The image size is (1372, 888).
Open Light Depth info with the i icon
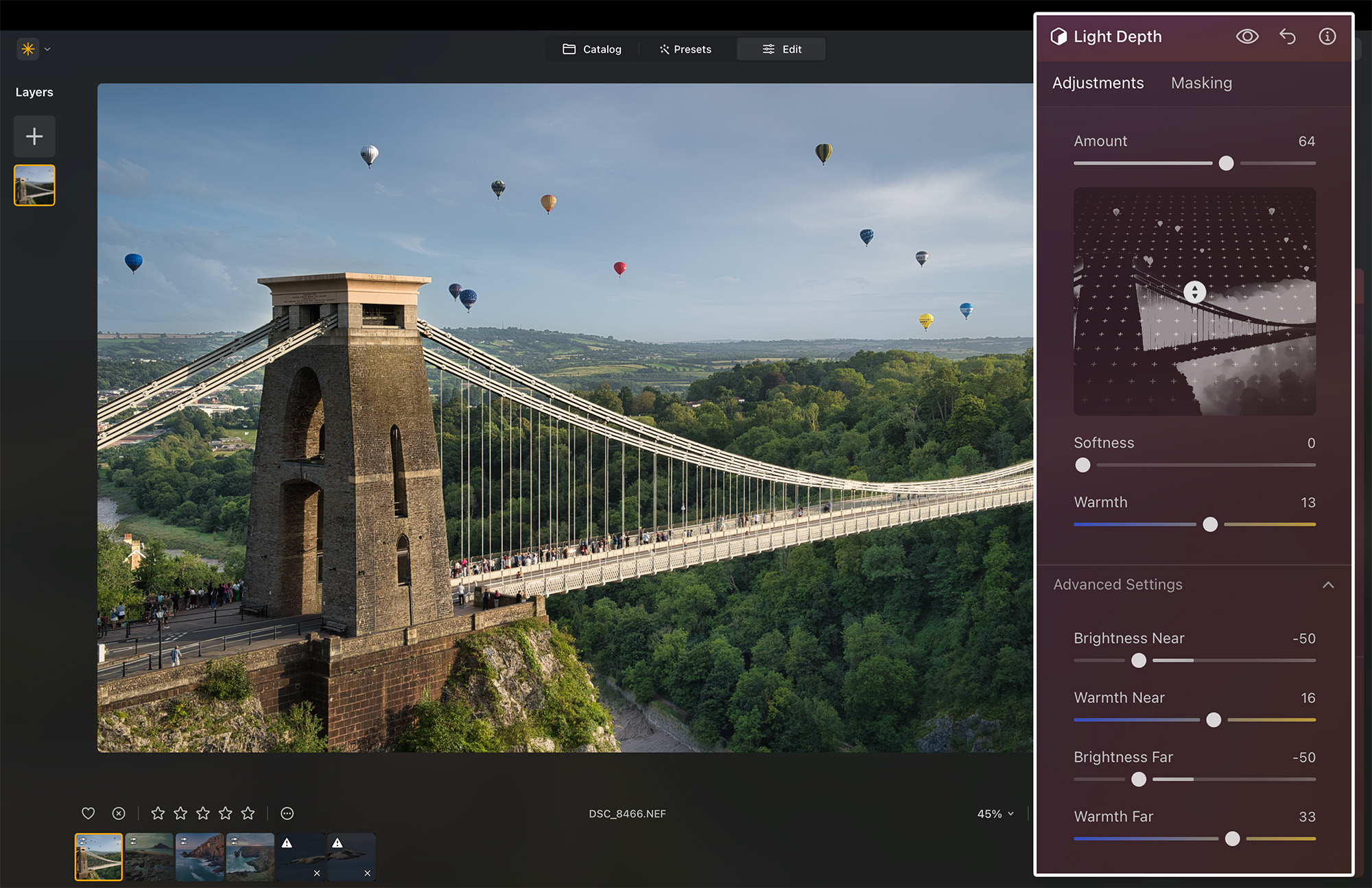click(1327, 36)
